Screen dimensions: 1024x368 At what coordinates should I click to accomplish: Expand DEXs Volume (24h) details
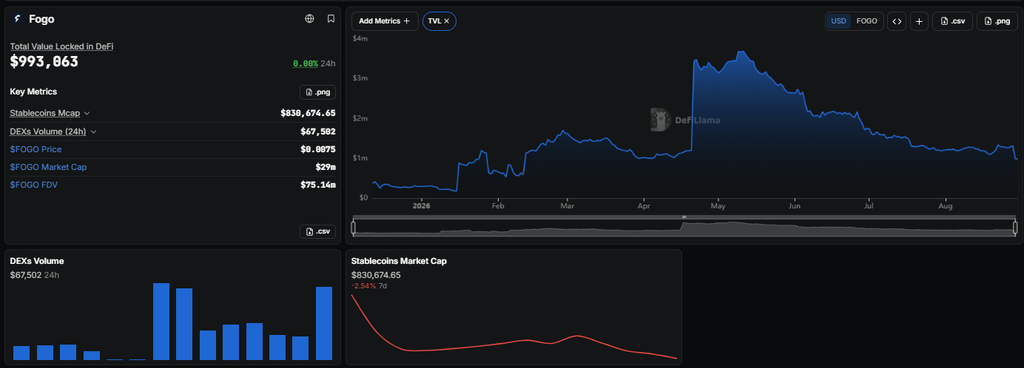pyautogui.click(x=54, y=131)
